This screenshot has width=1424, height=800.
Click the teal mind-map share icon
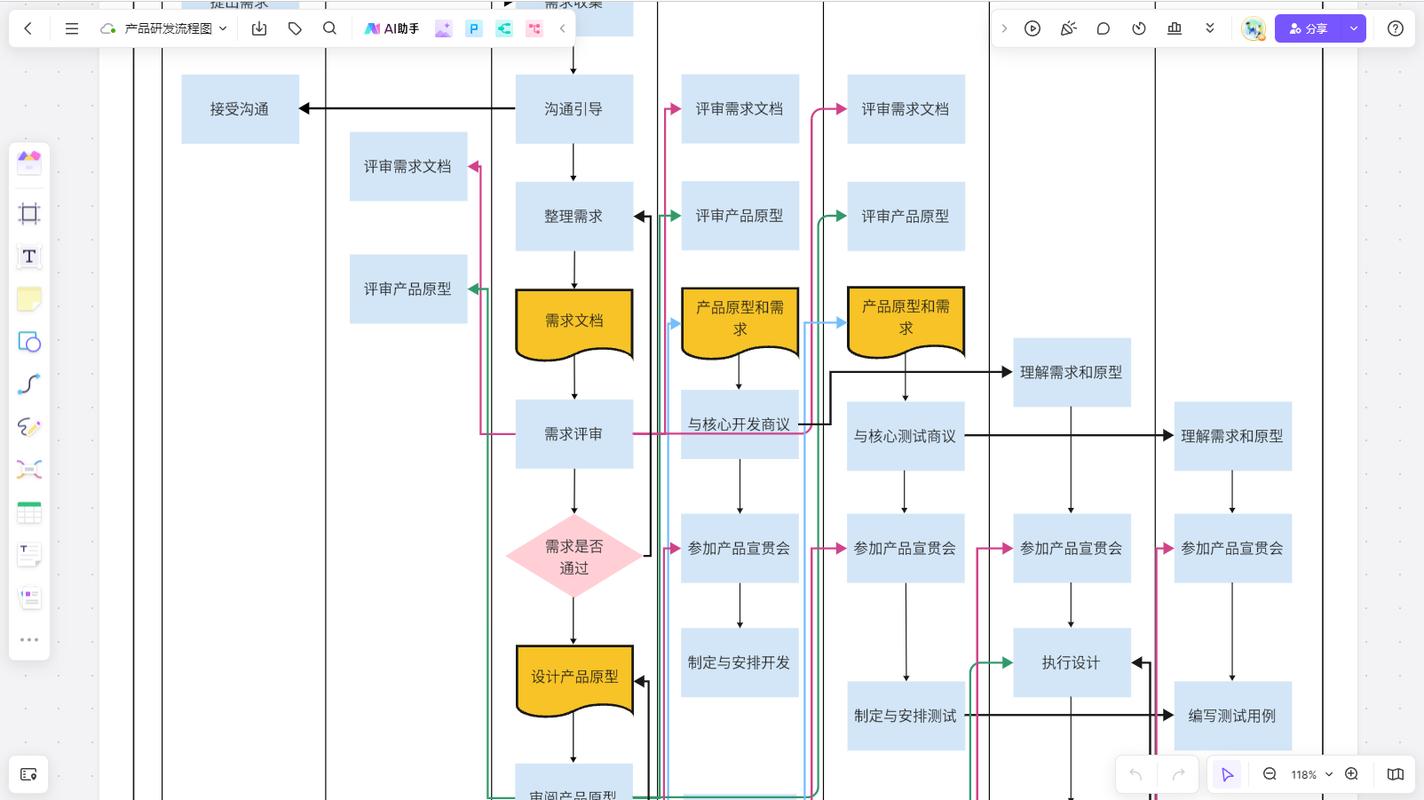pyautogui.click(x=504, y=29)
